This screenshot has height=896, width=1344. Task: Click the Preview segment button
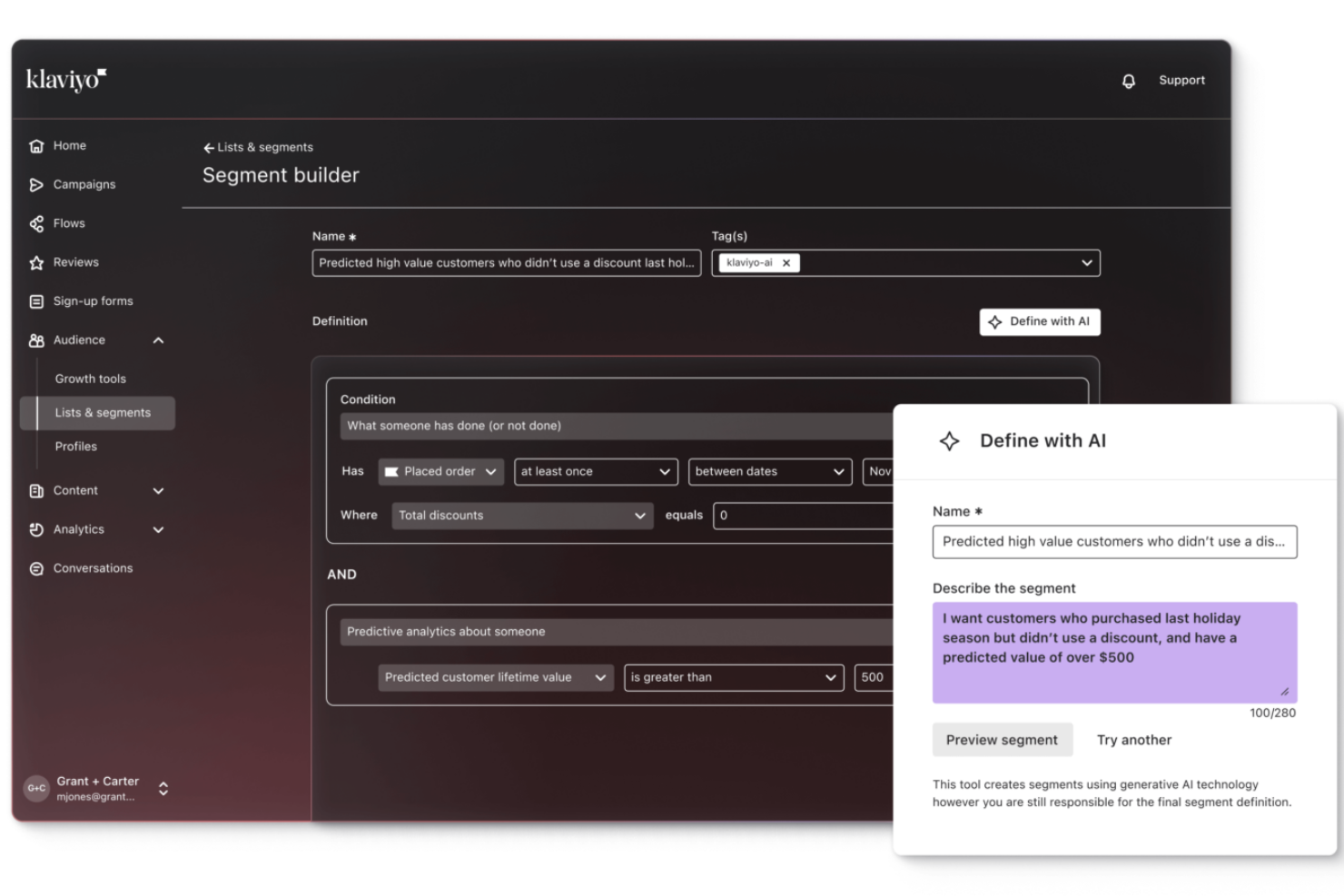[1002, 740]
